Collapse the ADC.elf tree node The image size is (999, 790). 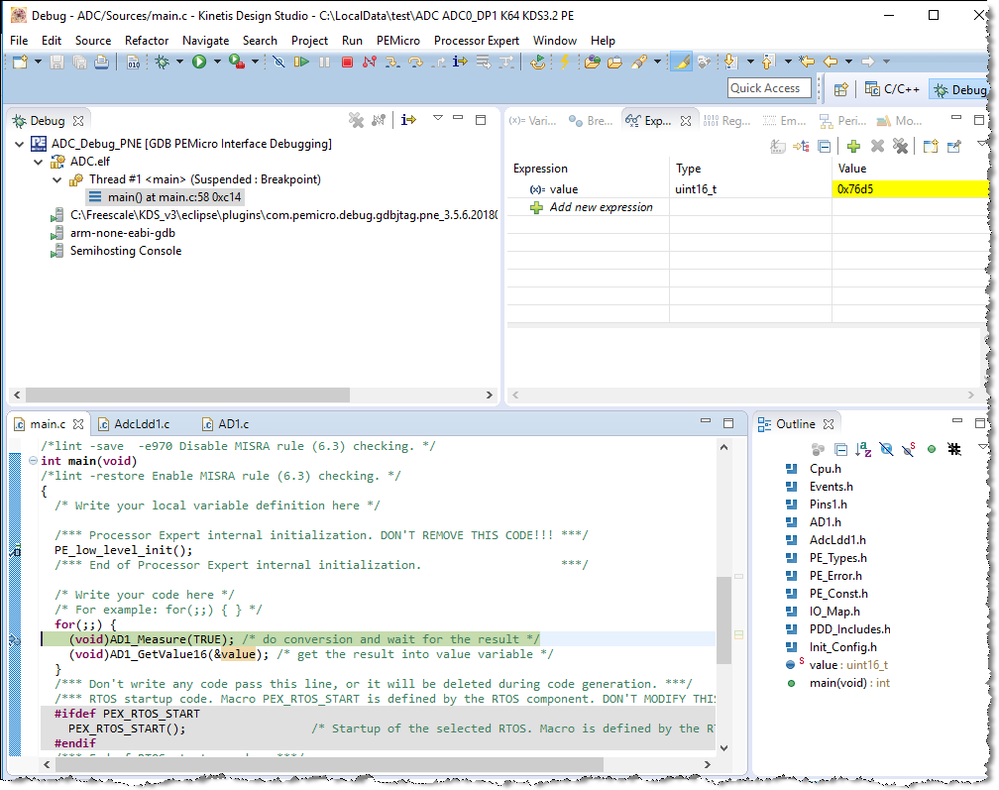tap(38, 162)
